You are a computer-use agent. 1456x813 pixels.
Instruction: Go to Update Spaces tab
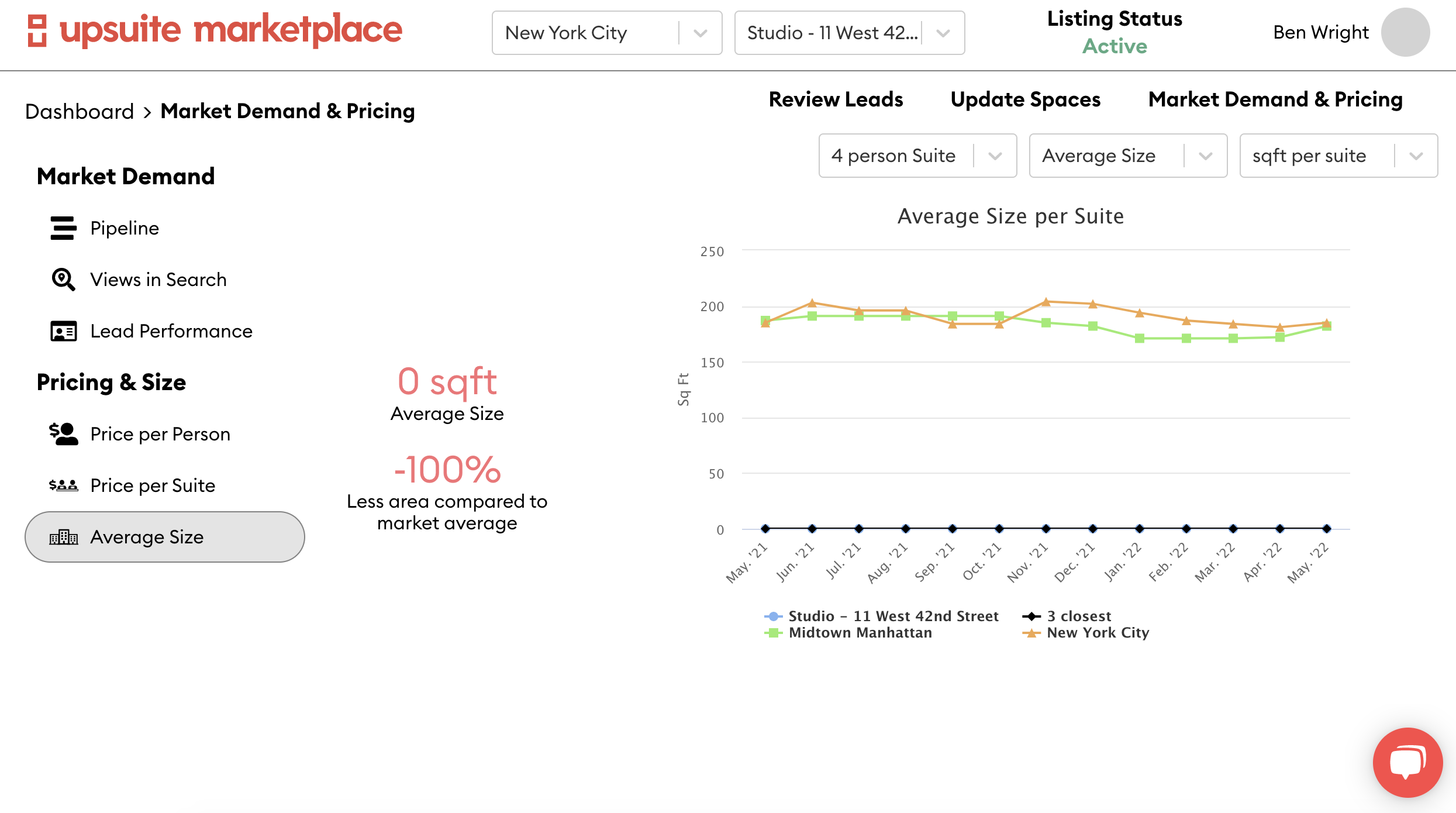[1026, 99]
